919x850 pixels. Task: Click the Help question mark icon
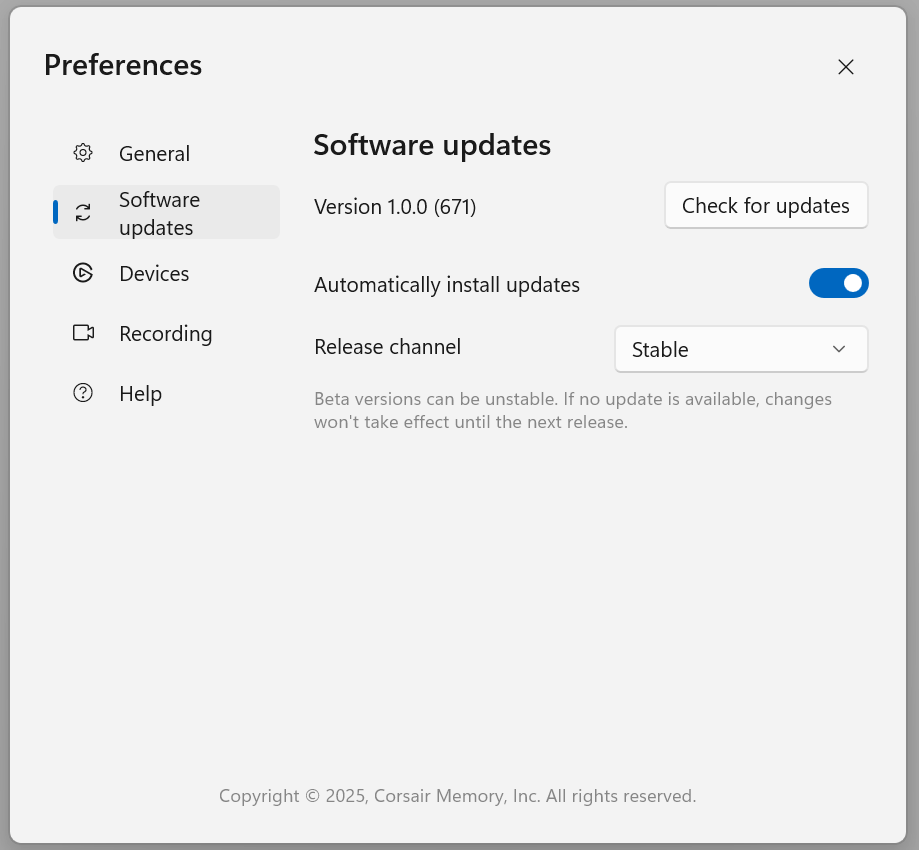[83, 393]
